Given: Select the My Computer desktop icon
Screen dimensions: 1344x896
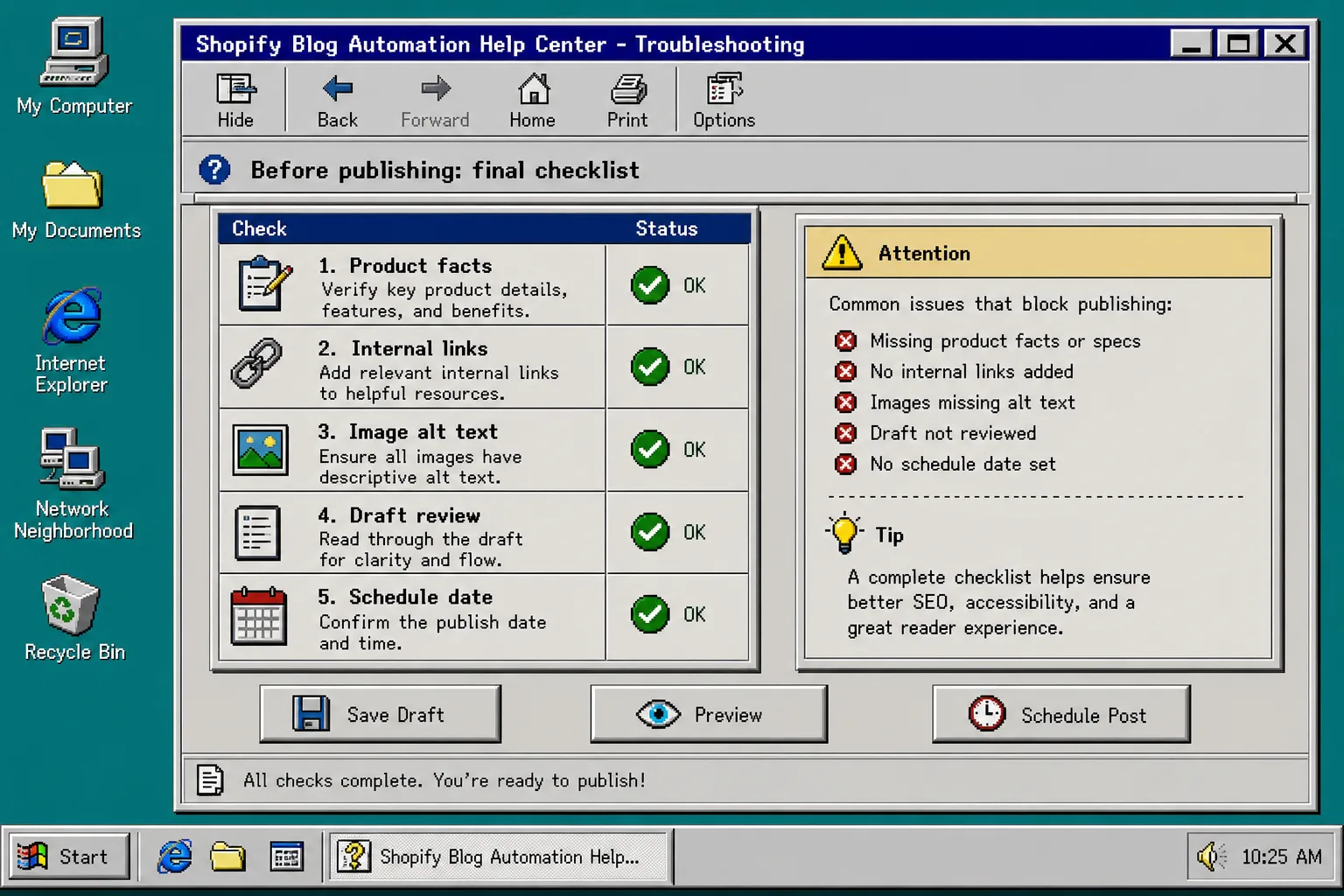Looking at the screenshot, I should [x=74, y=66].
